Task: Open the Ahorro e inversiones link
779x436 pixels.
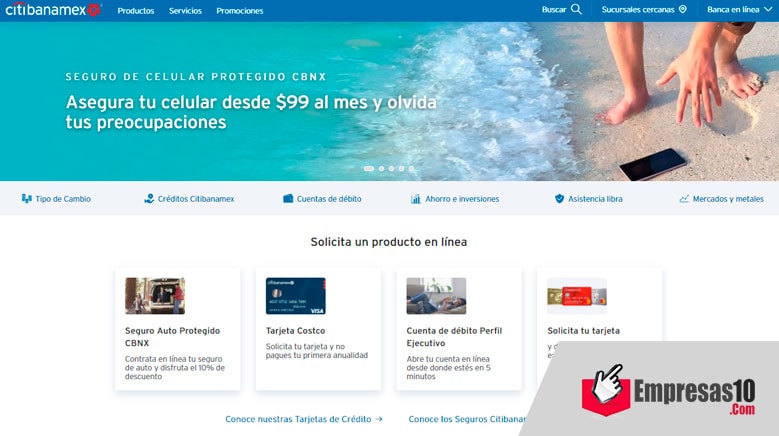Action: pyautogui.click(x=462, y=199)
